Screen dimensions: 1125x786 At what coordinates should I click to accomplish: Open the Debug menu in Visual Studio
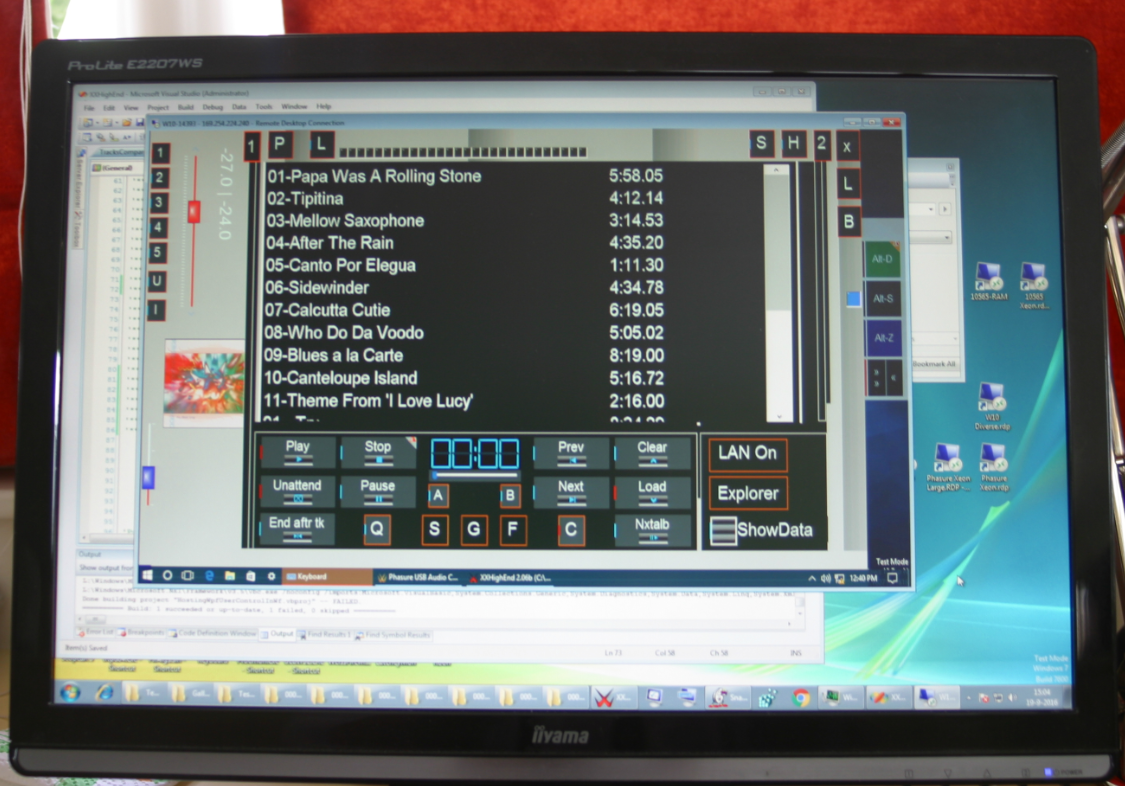tap(212, 107)
